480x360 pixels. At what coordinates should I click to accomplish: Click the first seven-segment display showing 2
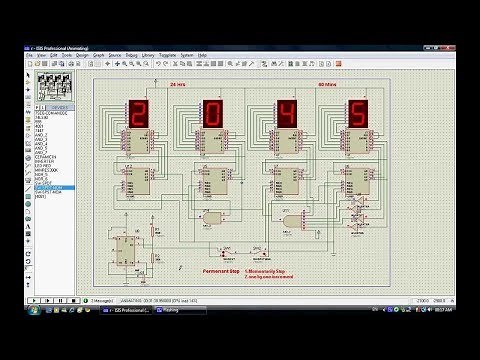(x=138, y=114)
